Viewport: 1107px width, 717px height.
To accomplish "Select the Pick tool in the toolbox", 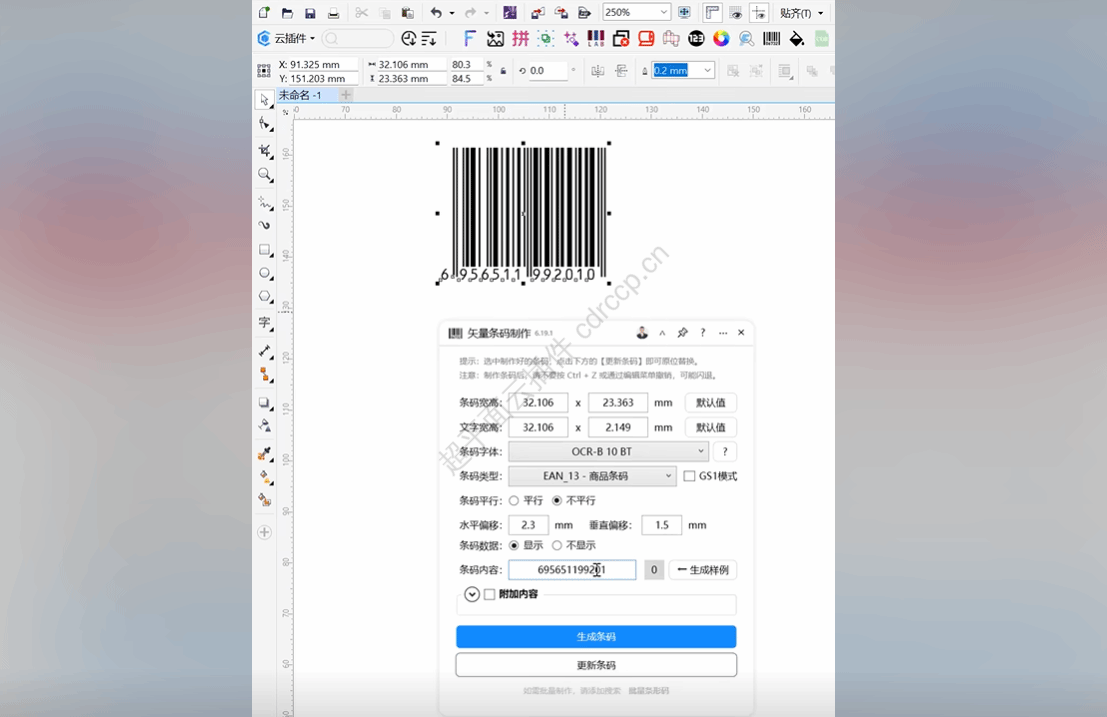I will 264,100.
